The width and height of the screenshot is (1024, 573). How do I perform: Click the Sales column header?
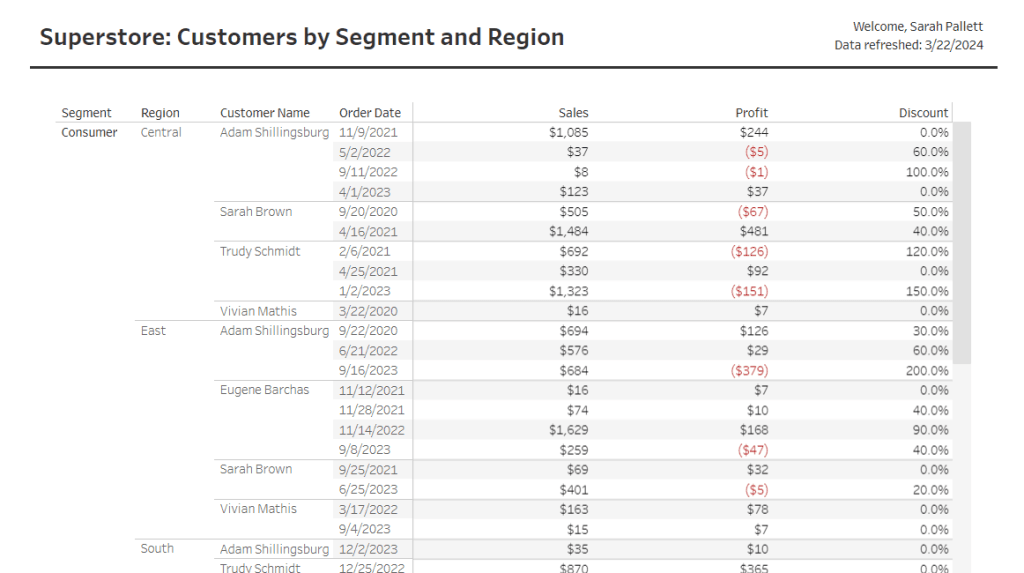pyautogui.click(x=573, y=113)
